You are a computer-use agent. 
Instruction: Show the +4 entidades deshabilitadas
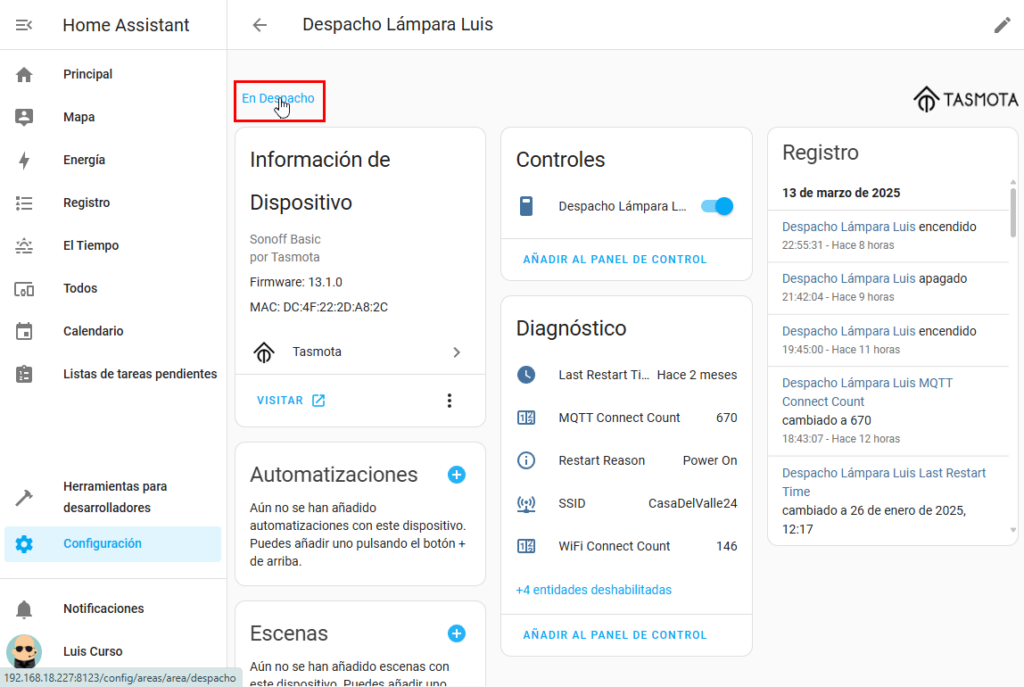(x=594, y=590)
